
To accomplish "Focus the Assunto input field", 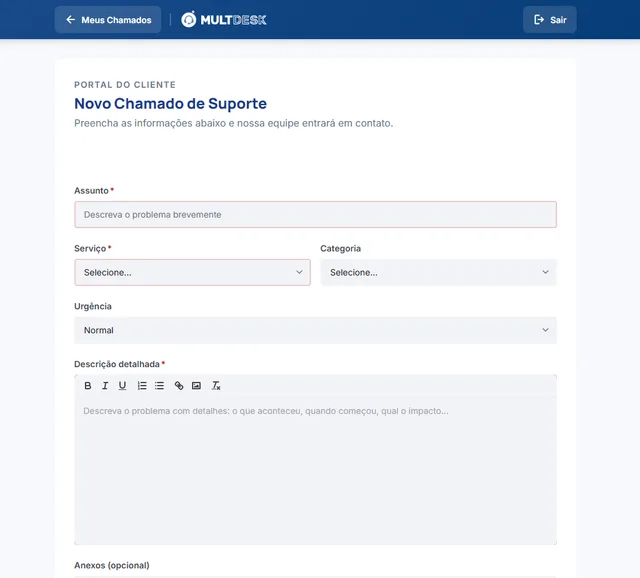I will click(x=316, y=215).
